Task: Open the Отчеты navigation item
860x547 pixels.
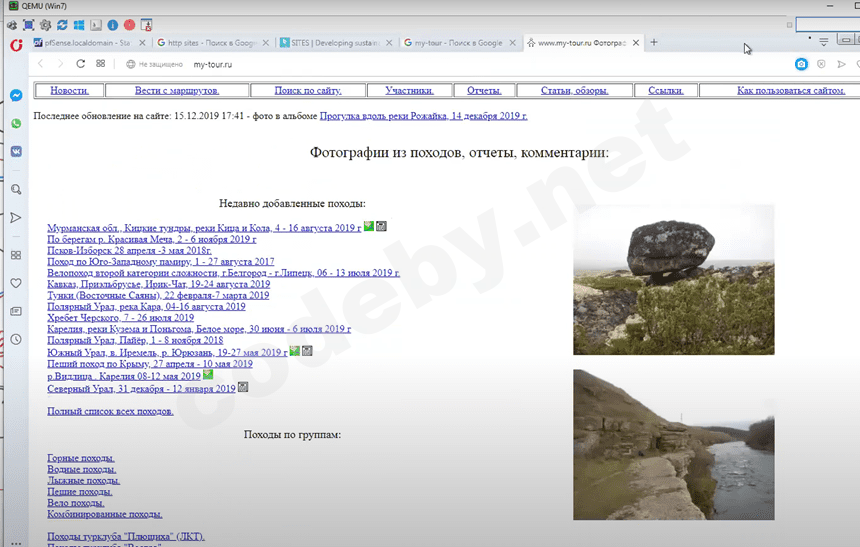Action: pos(484,90)
